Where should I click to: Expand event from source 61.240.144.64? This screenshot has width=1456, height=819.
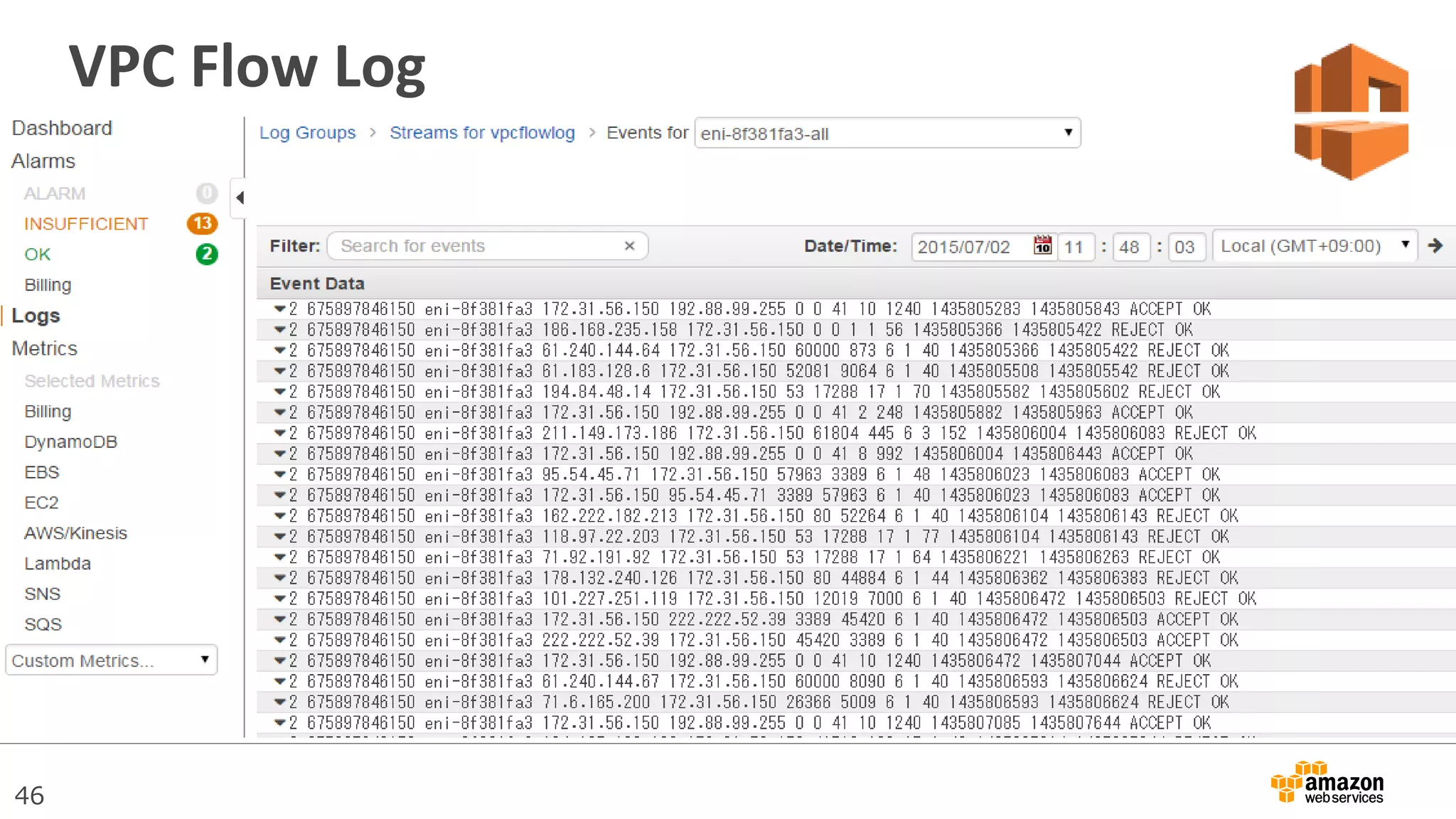coord(279,350)
